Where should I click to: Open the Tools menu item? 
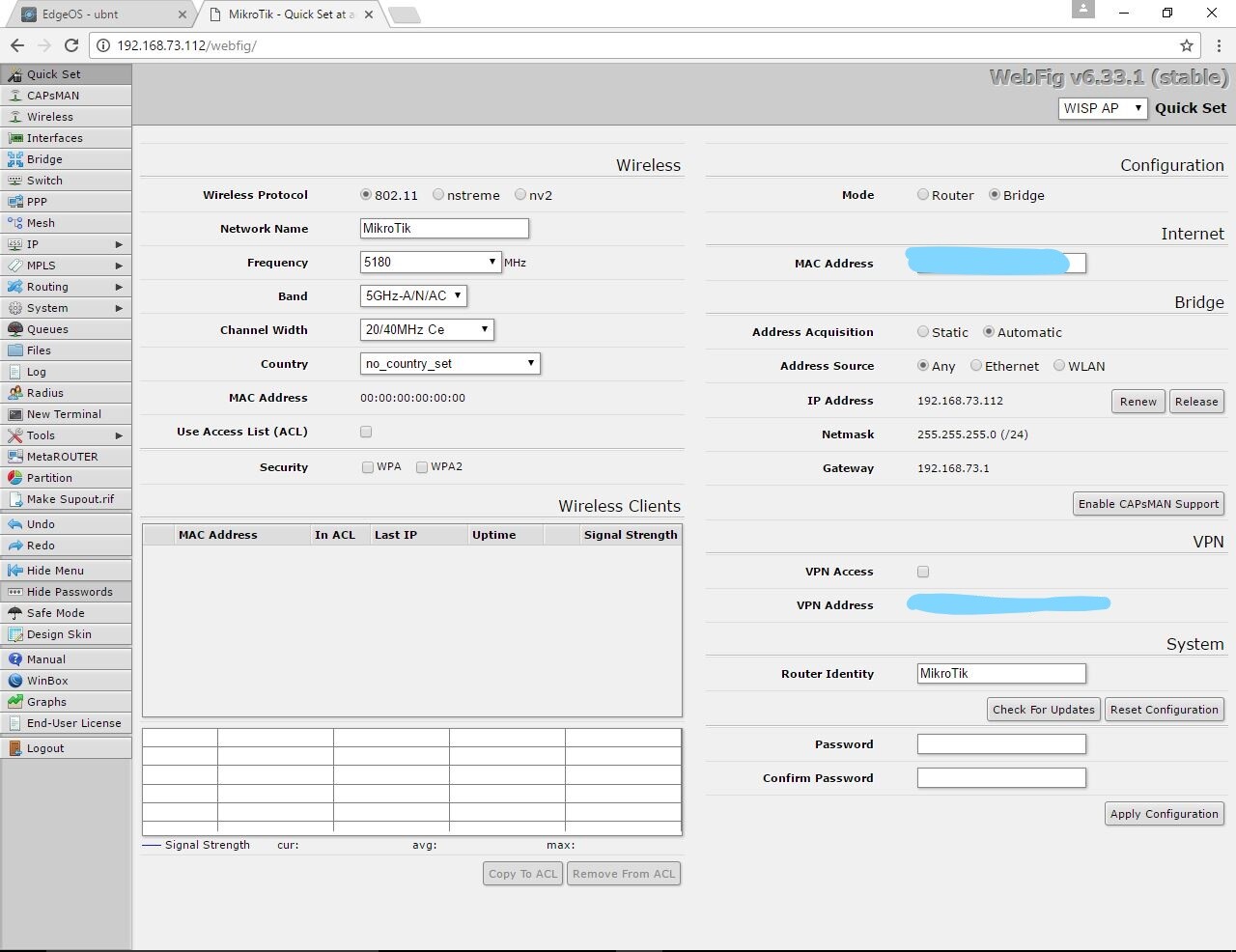click(66, 435)
